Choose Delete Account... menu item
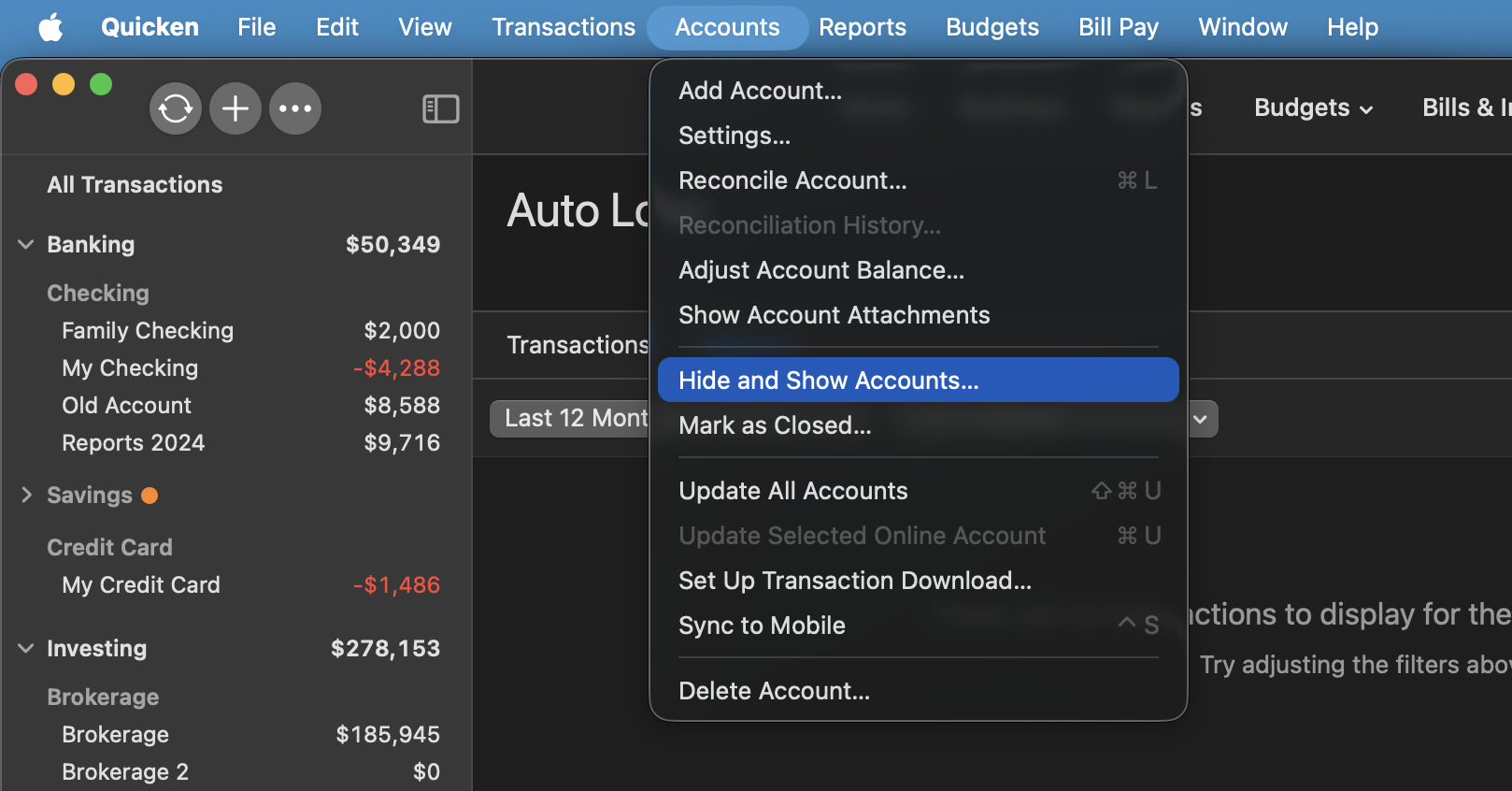The width and height of the screenshot is (1512, 791). (x=919, y=691)
